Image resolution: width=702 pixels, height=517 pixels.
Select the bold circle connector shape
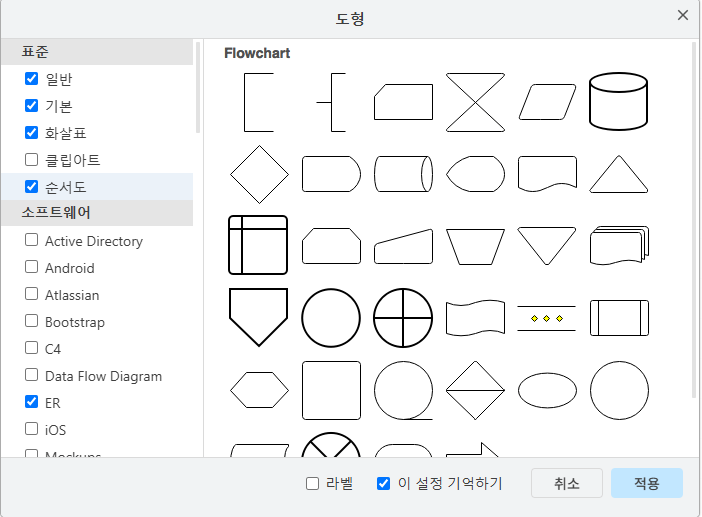331,318
